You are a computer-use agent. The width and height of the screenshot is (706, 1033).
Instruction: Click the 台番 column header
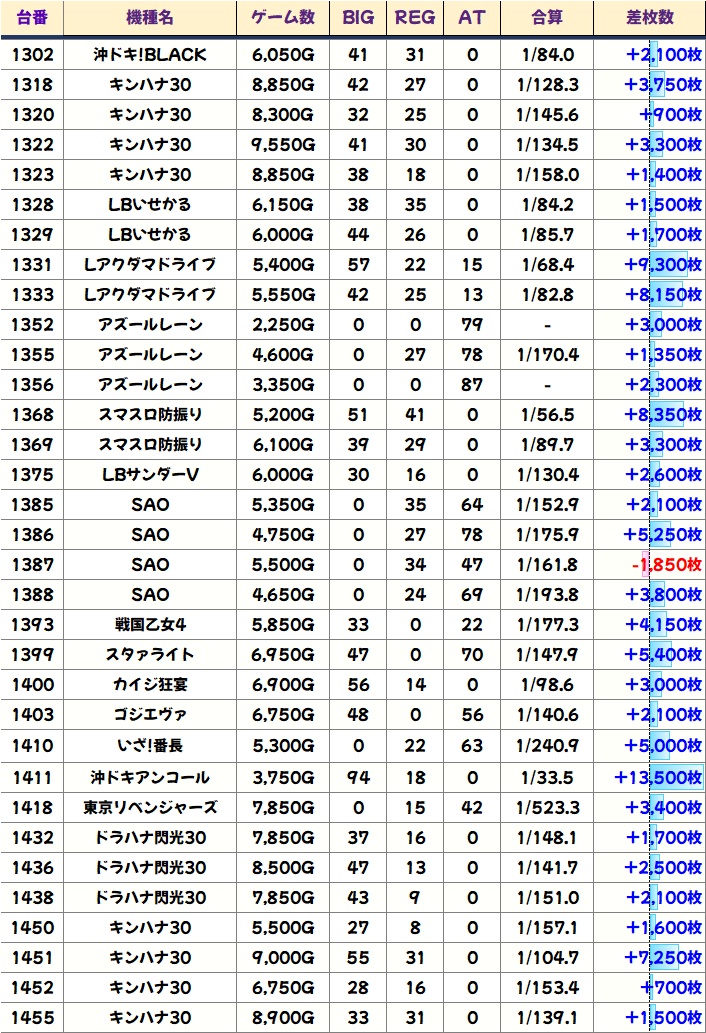point(32,18)
